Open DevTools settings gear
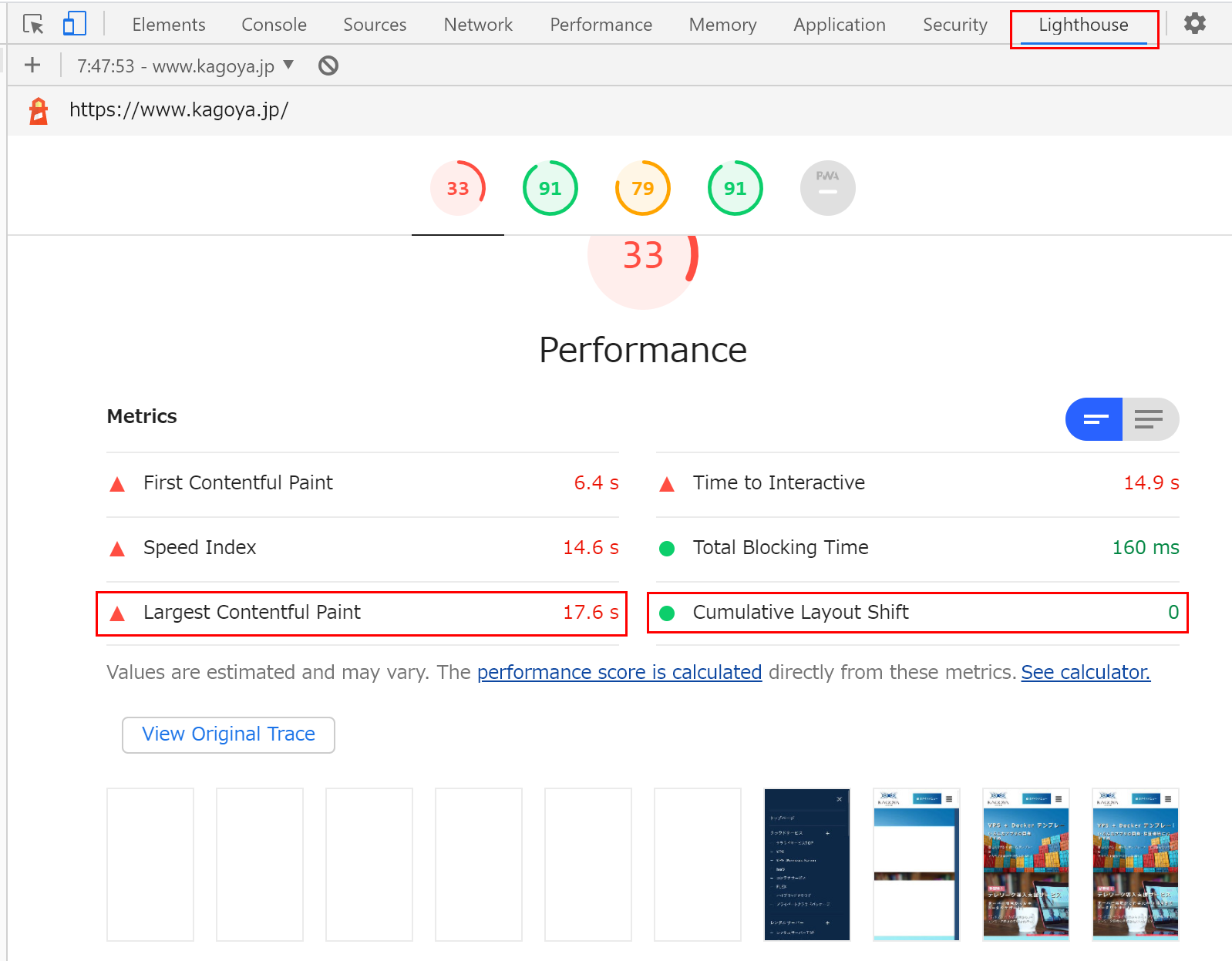The image size is (1232, 961). 1194,24
